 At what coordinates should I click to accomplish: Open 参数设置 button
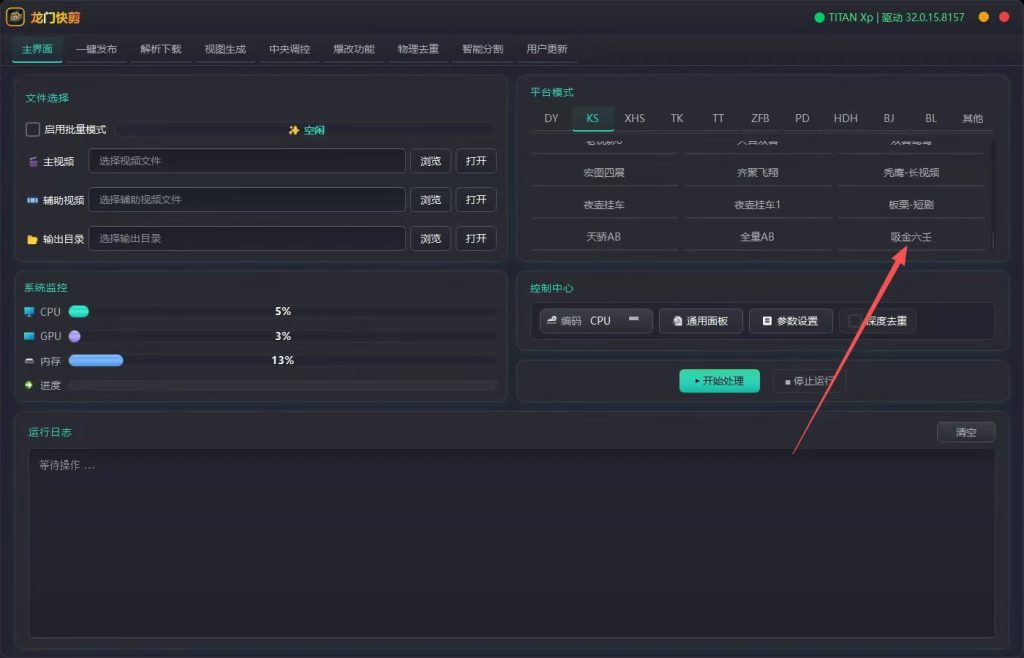pos(791,321)
